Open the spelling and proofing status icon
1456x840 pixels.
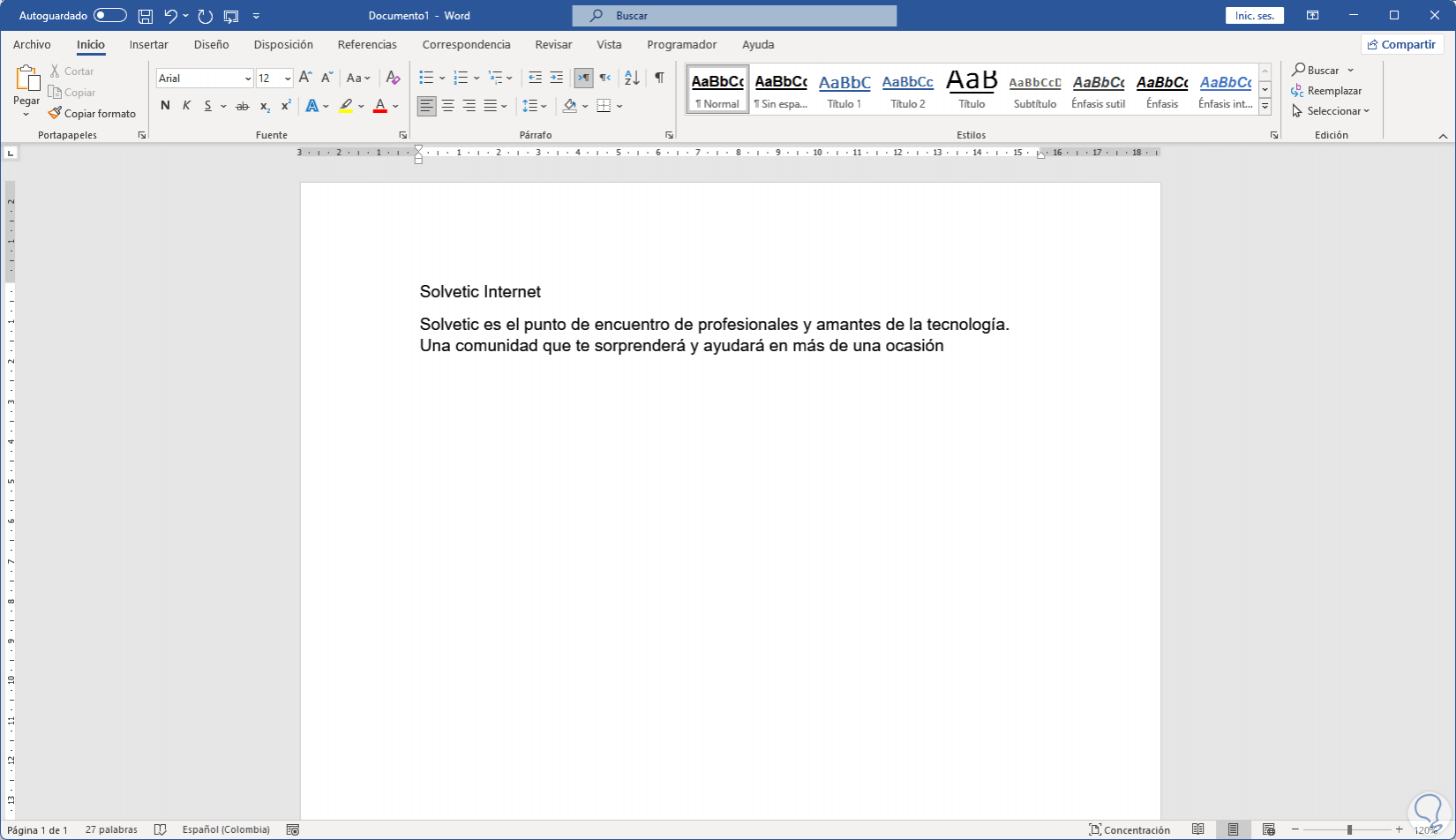coord(160,829)
